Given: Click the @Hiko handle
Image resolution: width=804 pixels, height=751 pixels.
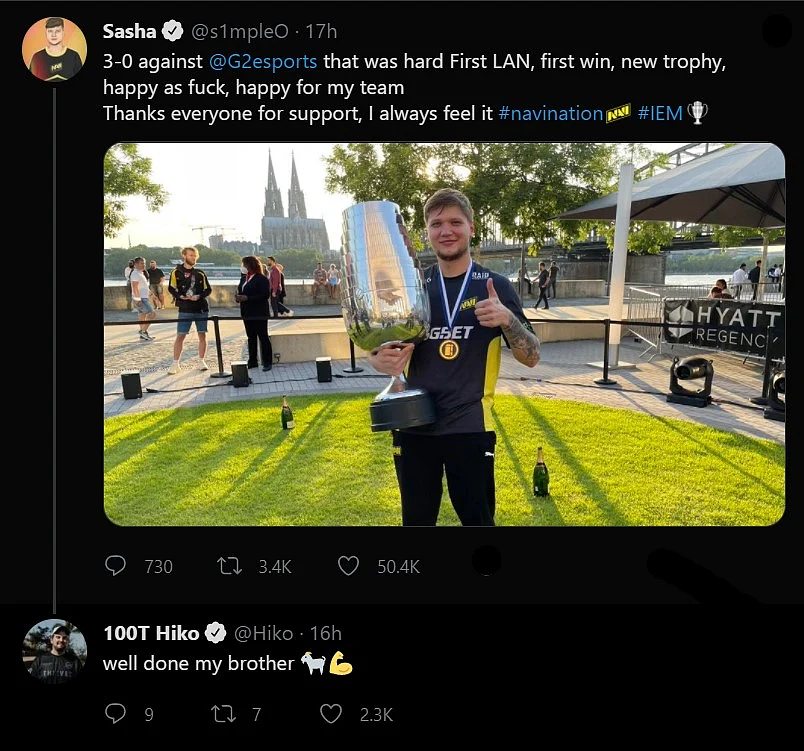Looking at the screenshot, I should (x=264, y=634).
